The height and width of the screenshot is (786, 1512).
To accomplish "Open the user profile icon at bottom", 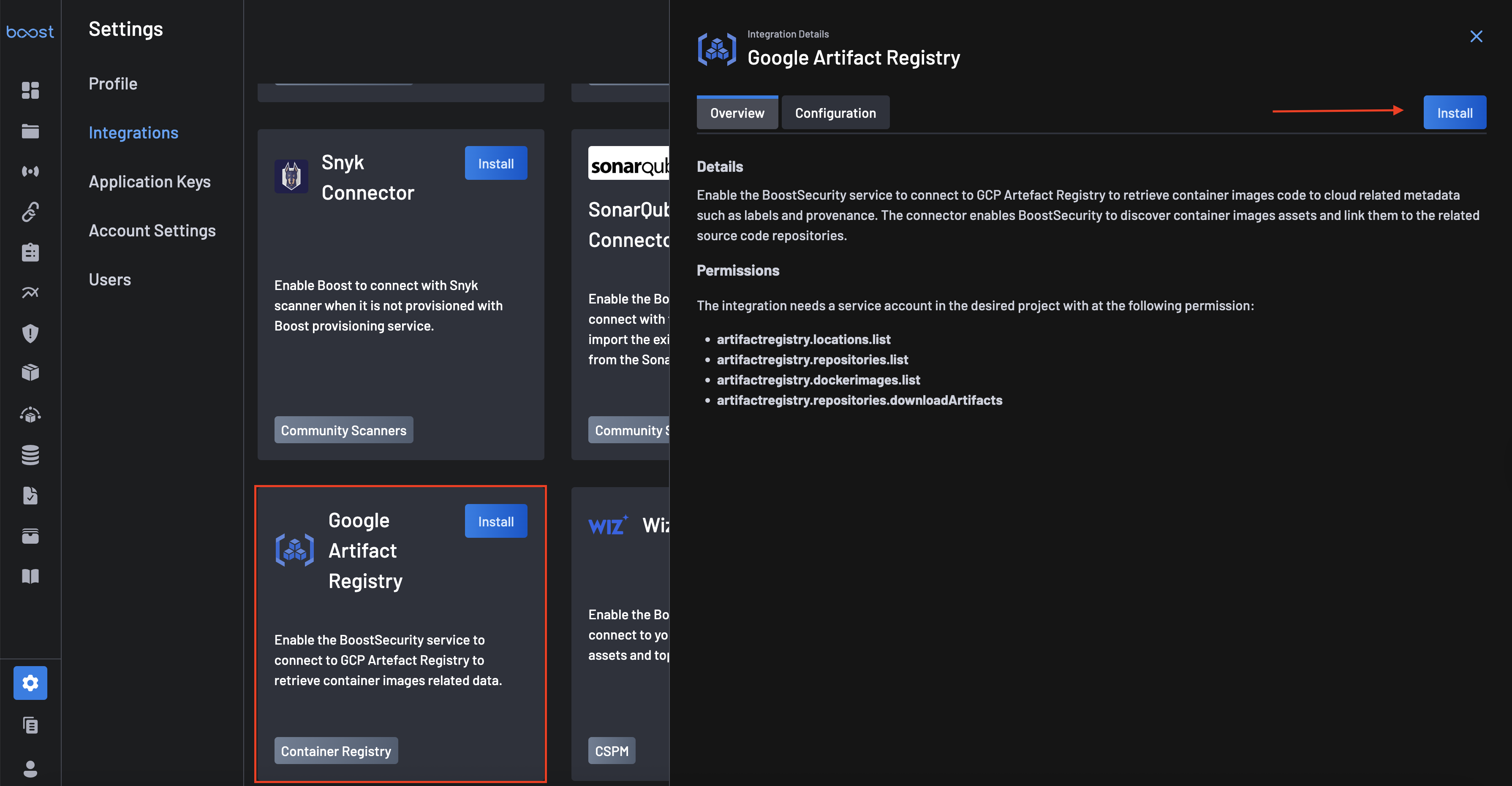I will pos(30,768).
